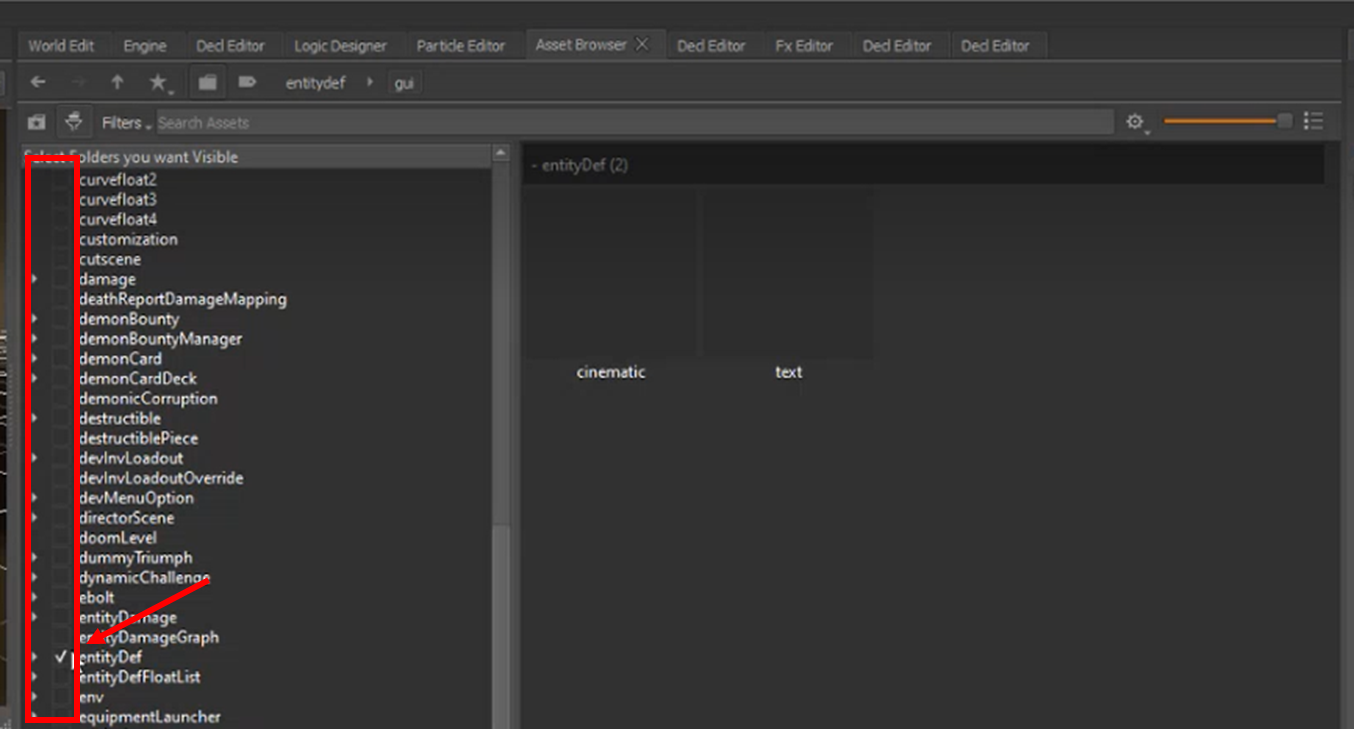Open the Engine tab
This screenshot has width=1354, height=729.
pos(145,46)
